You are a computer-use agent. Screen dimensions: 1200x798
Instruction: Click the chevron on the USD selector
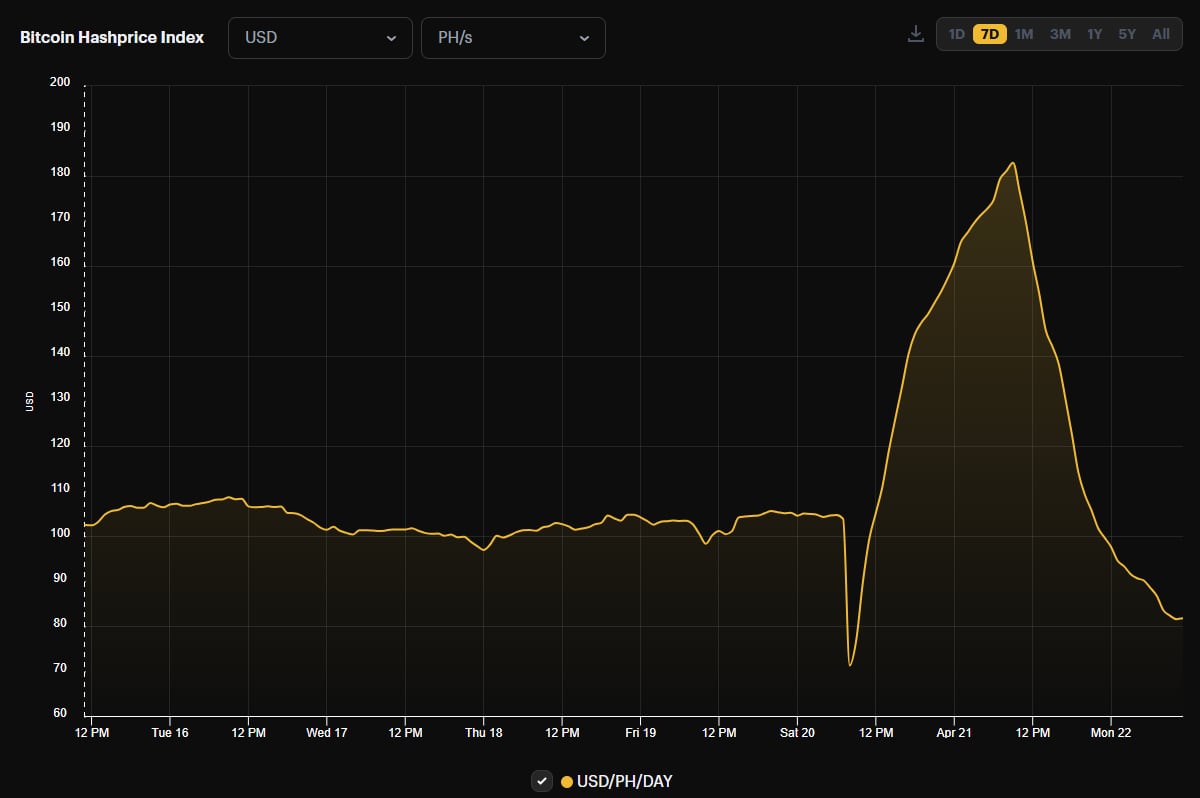(391, 37)
